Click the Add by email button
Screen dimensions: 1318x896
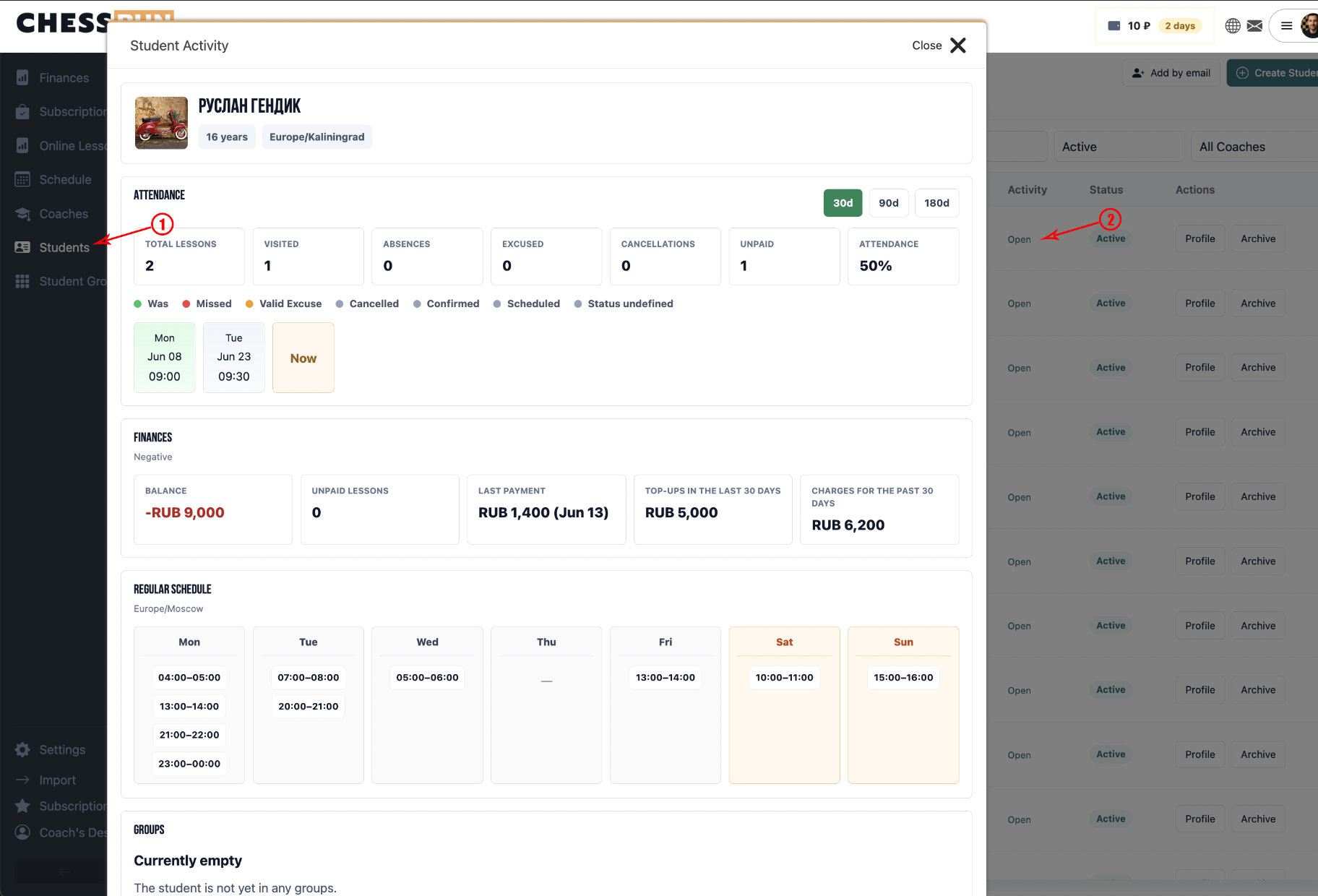tap(1171, 73)
